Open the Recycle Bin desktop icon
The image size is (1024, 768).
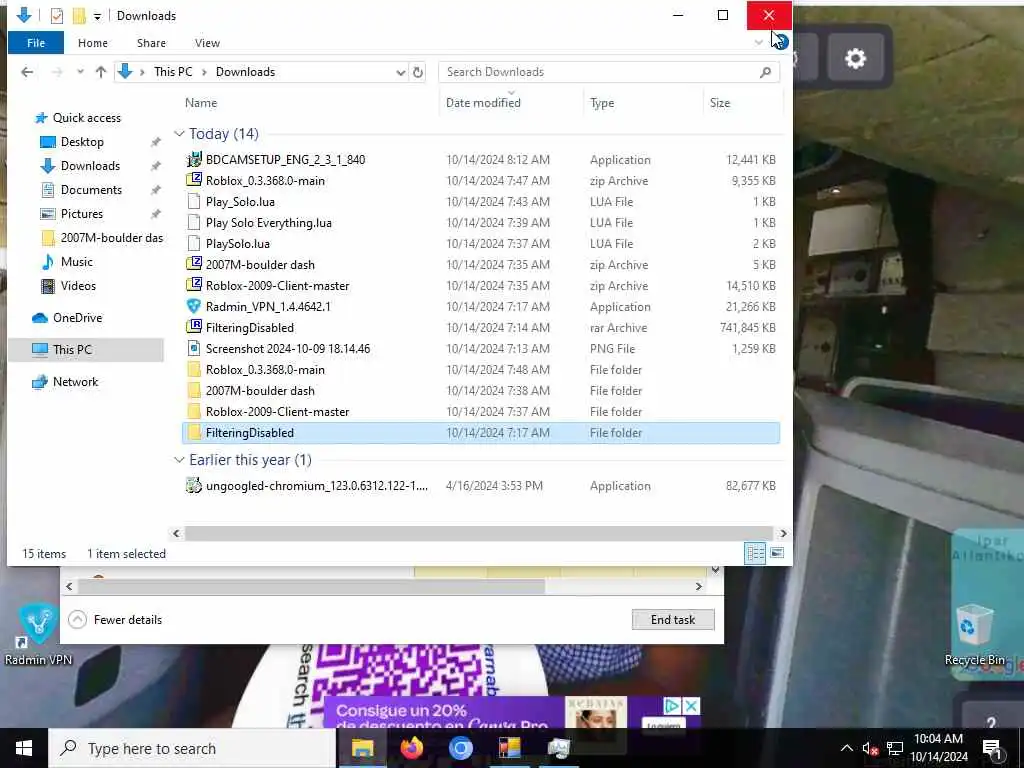pyautogui.click(x=974, y=633)
